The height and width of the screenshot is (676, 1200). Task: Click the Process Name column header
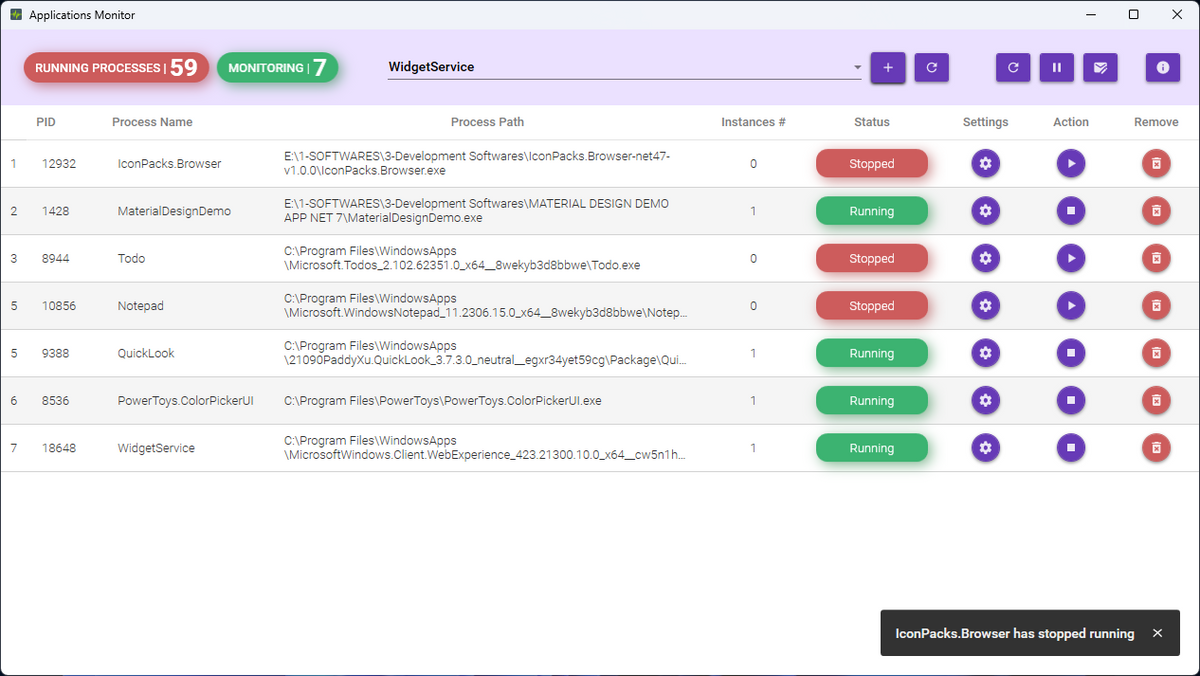click(x=152, y=122)
